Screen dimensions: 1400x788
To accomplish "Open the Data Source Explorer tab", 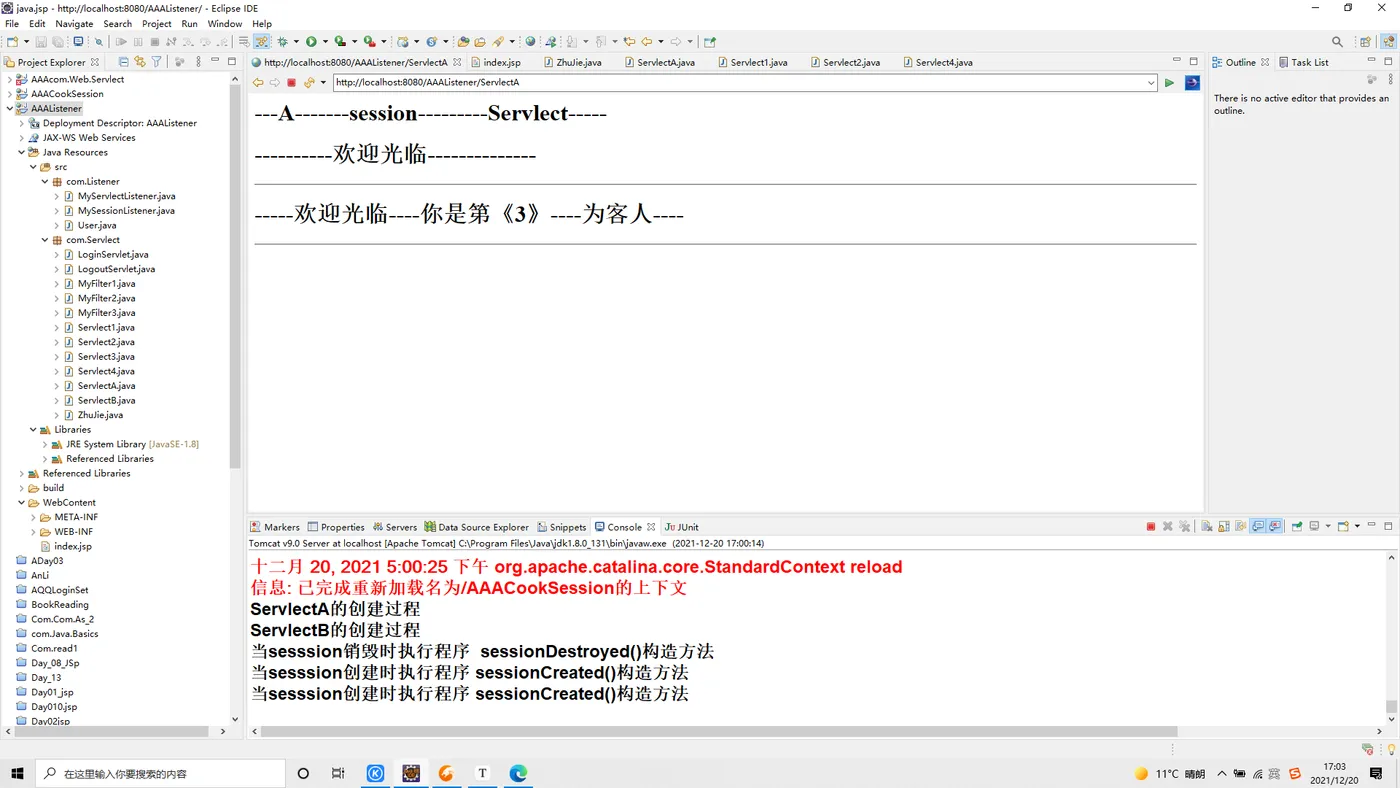I will click(x=477, y=527).
